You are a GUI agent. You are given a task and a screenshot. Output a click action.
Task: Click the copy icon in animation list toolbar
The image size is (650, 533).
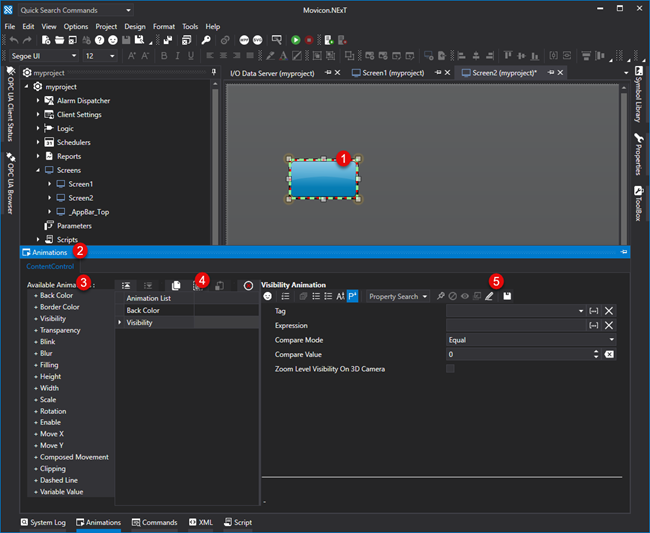point(176,286)
